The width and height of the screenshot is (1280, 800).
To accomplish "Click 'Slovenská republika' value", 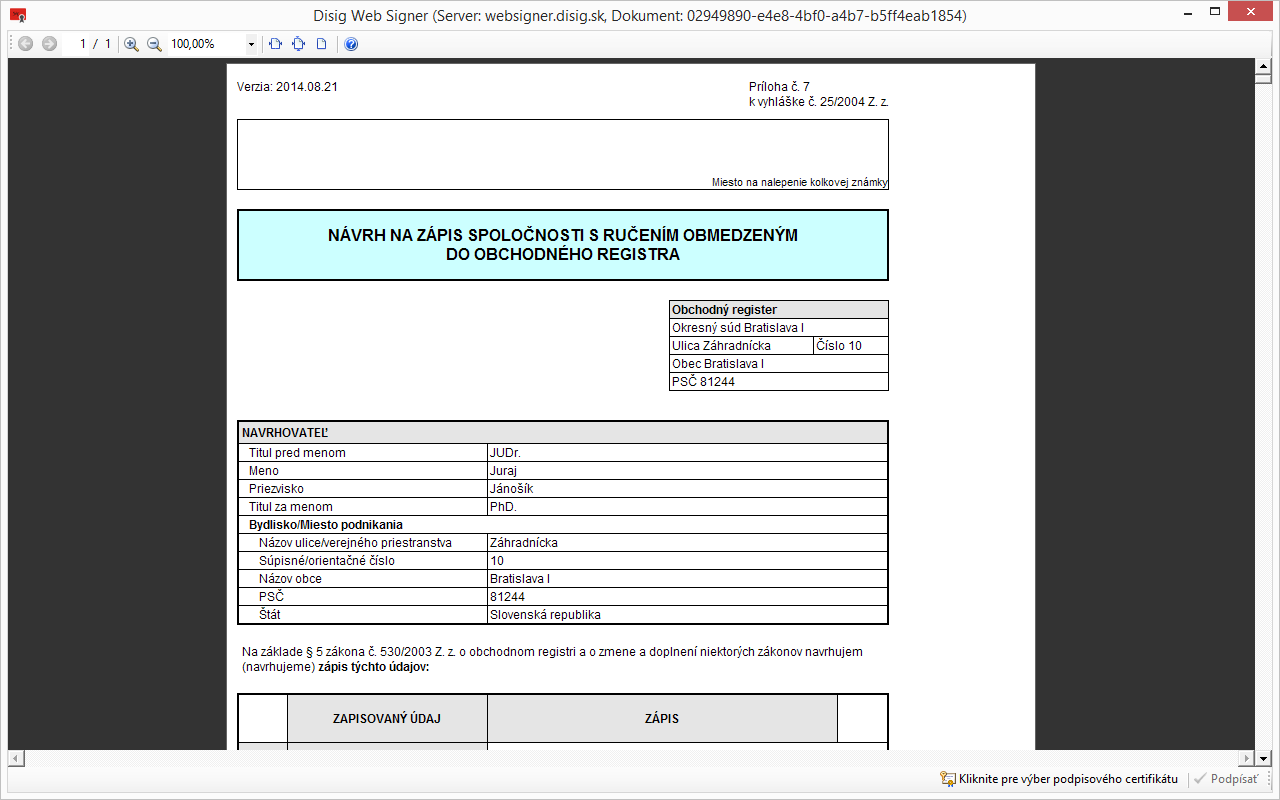I will tap(545, 615).
